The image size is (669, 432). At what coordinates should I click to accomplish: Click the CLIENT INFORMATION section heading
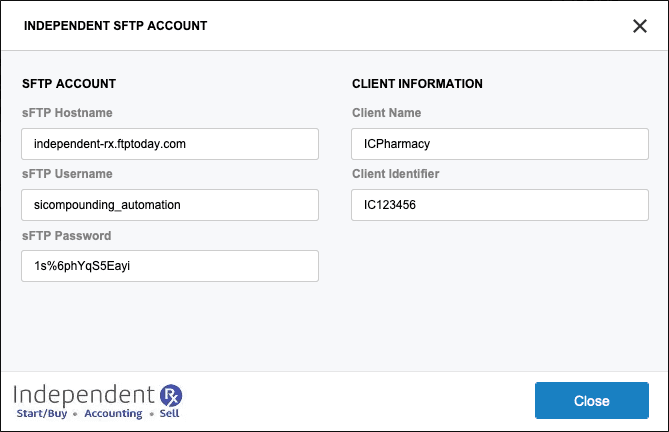click(x=417, y=84)
